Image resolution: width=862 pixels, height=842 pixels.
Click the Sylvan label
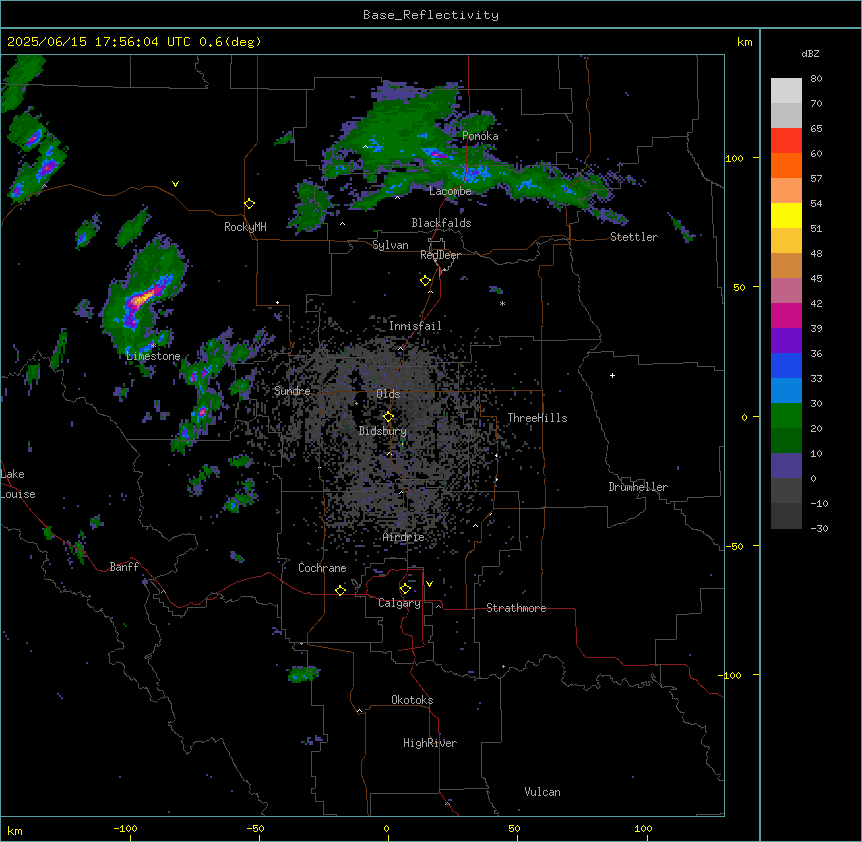(390, 245)
